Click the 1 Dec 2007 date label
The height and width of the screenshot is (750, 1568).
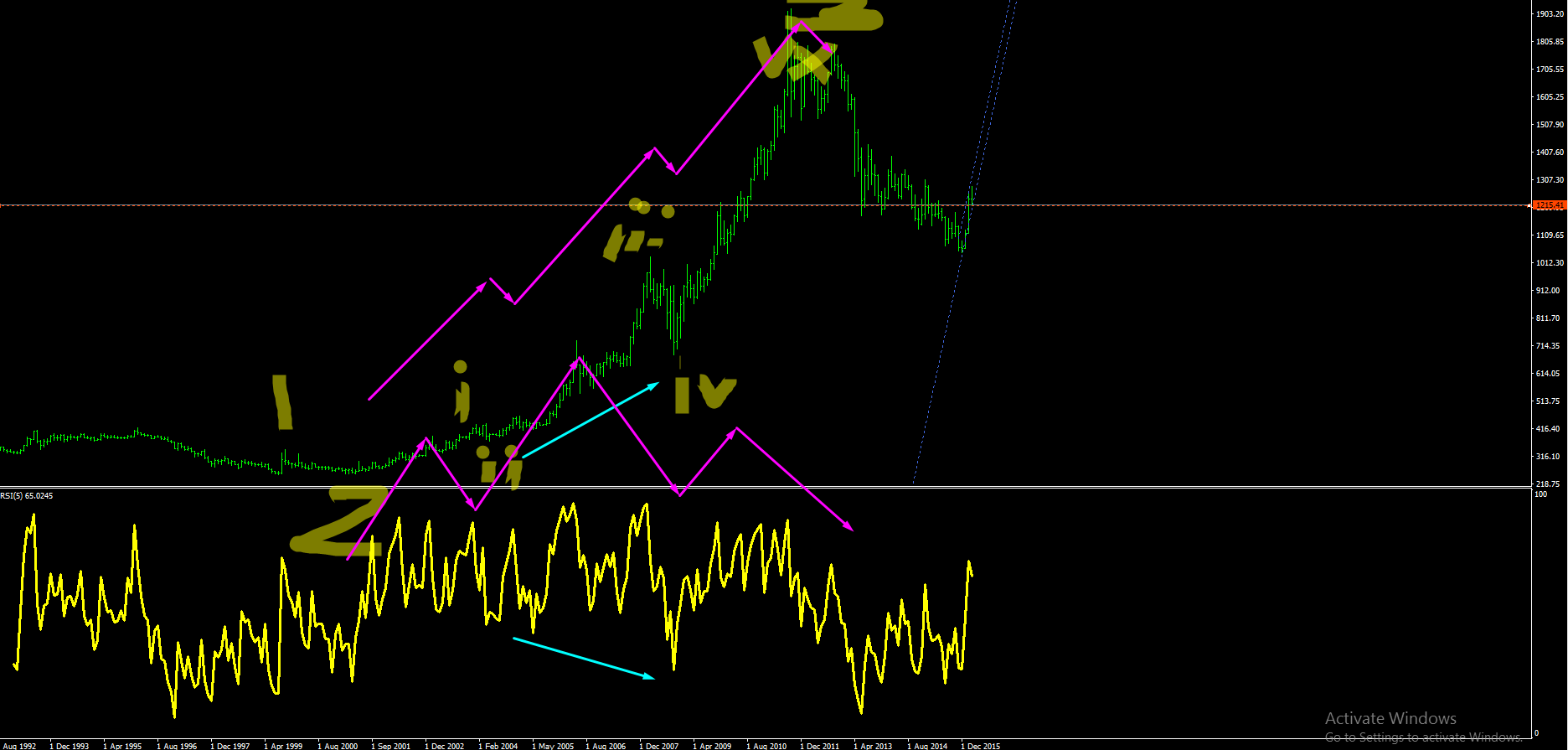pyautogui.click(x=659, y=746)
